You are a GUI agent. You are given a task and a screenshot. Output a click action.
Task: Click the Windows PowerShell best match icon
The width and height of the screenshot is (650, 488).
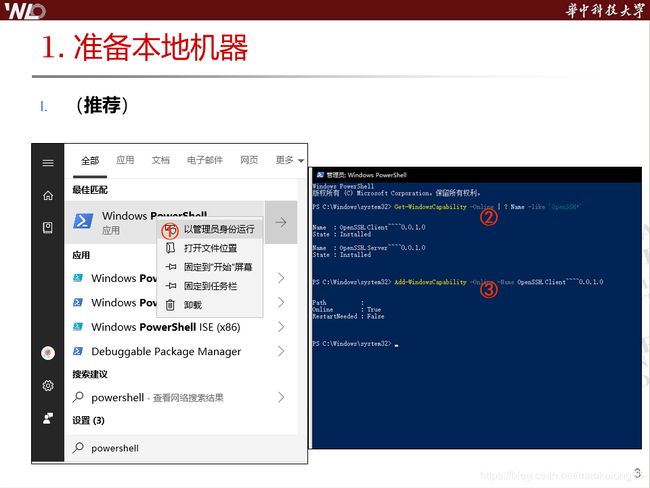tap(83, 221)
